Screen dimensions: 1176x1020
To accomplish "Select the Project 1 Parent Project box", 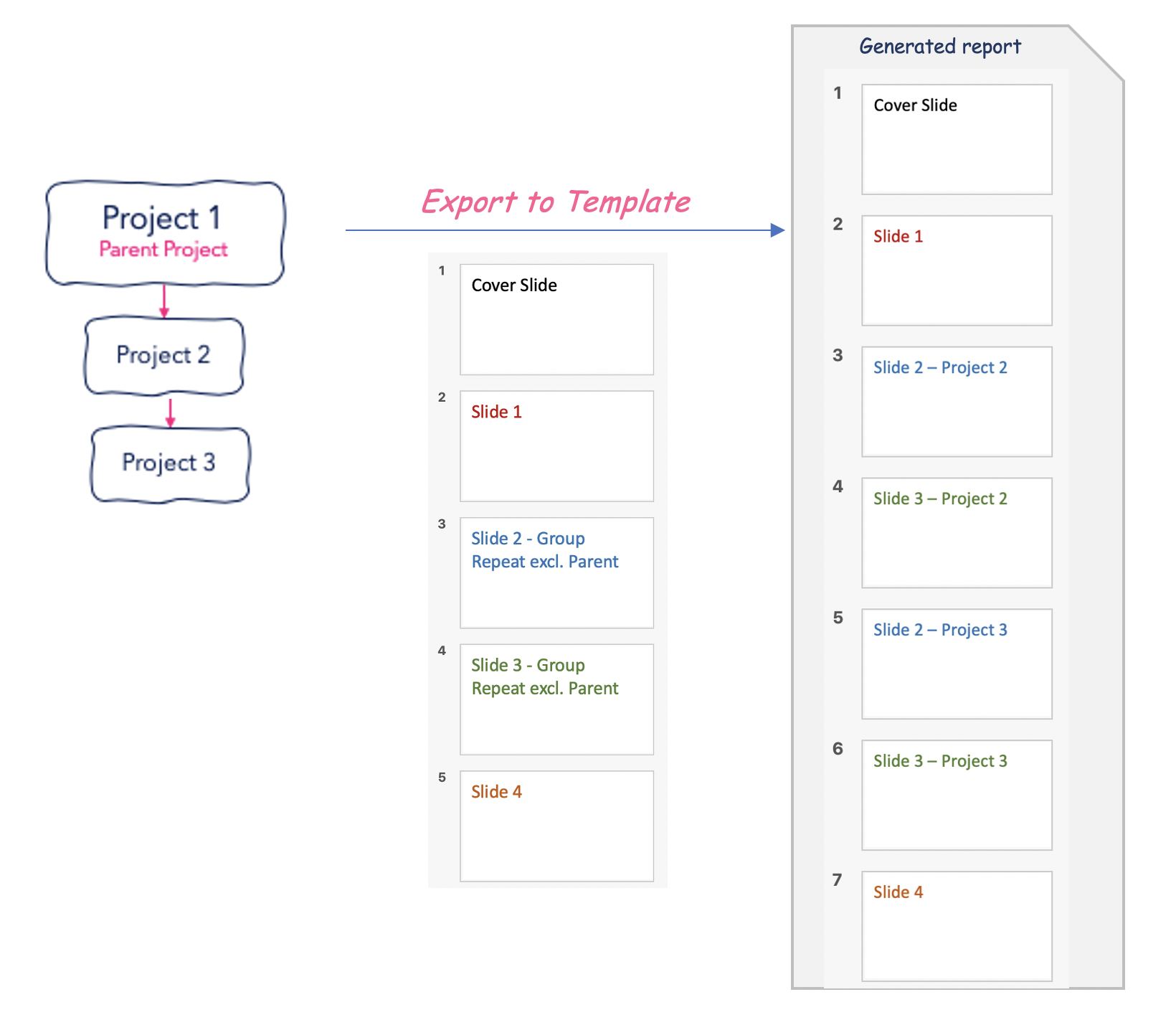I will pos(165,233).
